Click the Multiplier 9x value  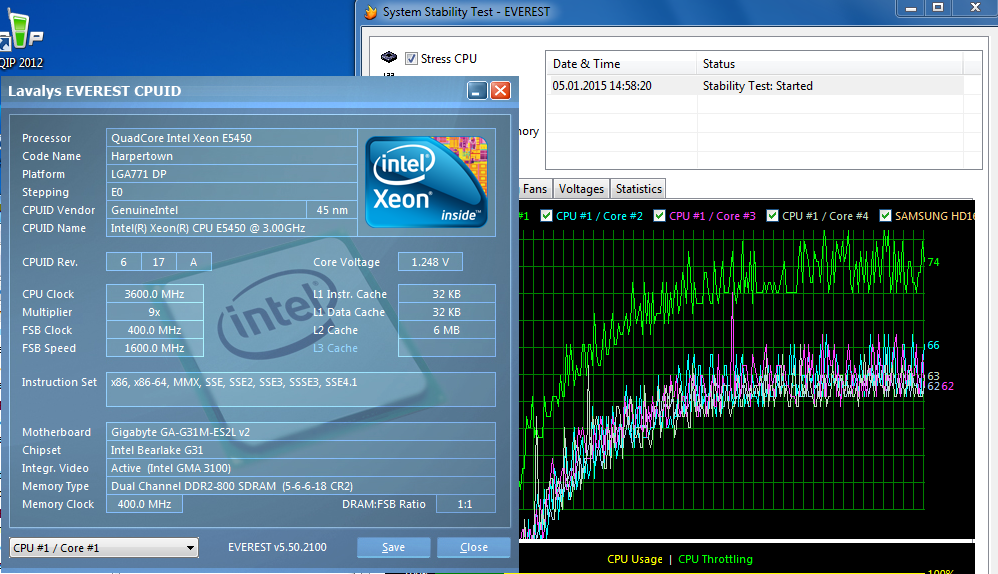point(155,312)
